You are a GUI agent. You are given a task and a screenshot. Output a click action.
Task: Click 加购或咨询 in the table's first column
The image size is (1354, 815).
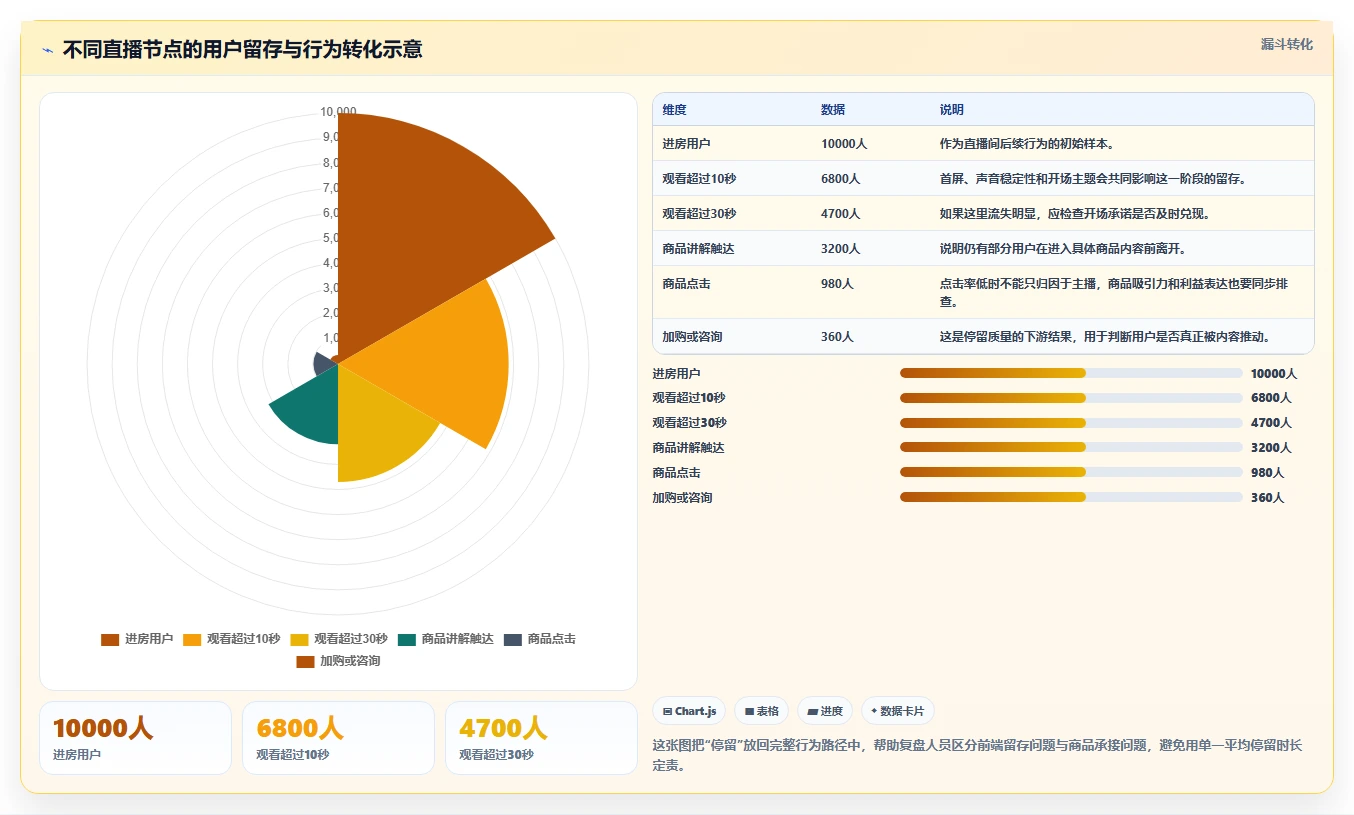click(692, 337)
